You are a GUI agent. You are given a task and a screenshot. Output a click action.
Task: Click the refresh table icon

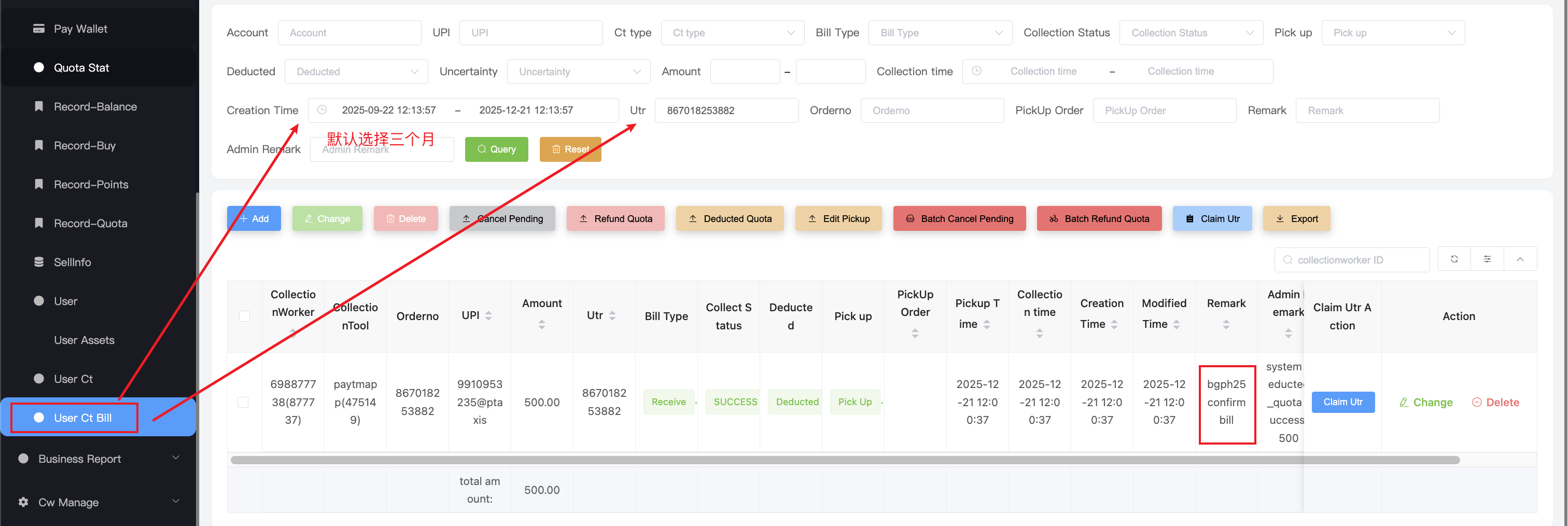pos(1454,259)
